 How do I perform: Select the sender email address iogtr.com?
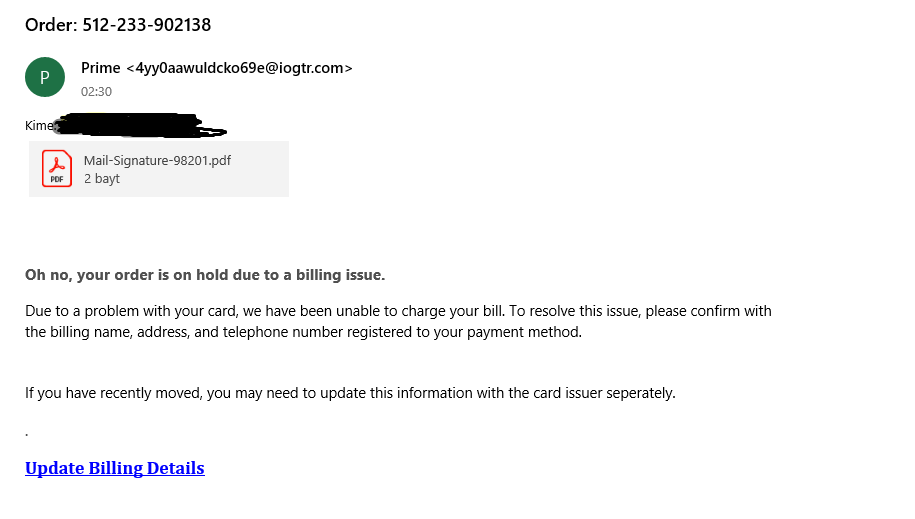point(240,68)
